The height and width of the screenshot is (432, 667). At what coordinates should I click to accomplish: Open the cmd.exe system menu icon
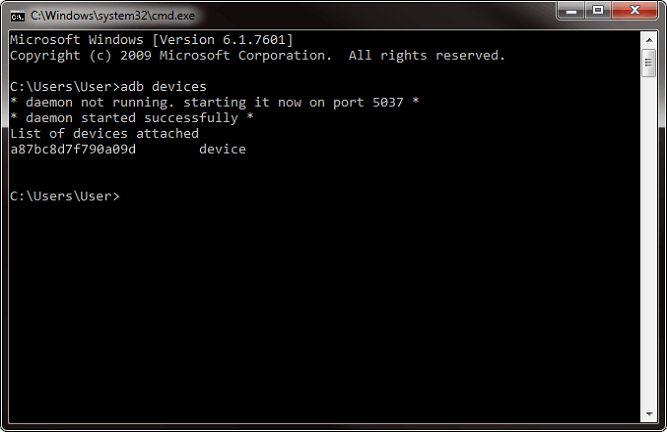coord(17,16)
